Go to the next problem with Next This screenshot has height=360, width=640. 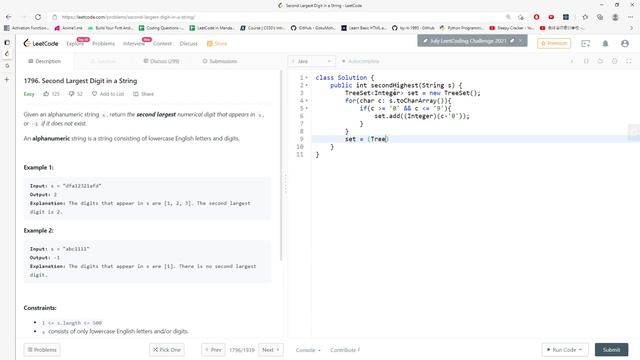tap(271, 350)
